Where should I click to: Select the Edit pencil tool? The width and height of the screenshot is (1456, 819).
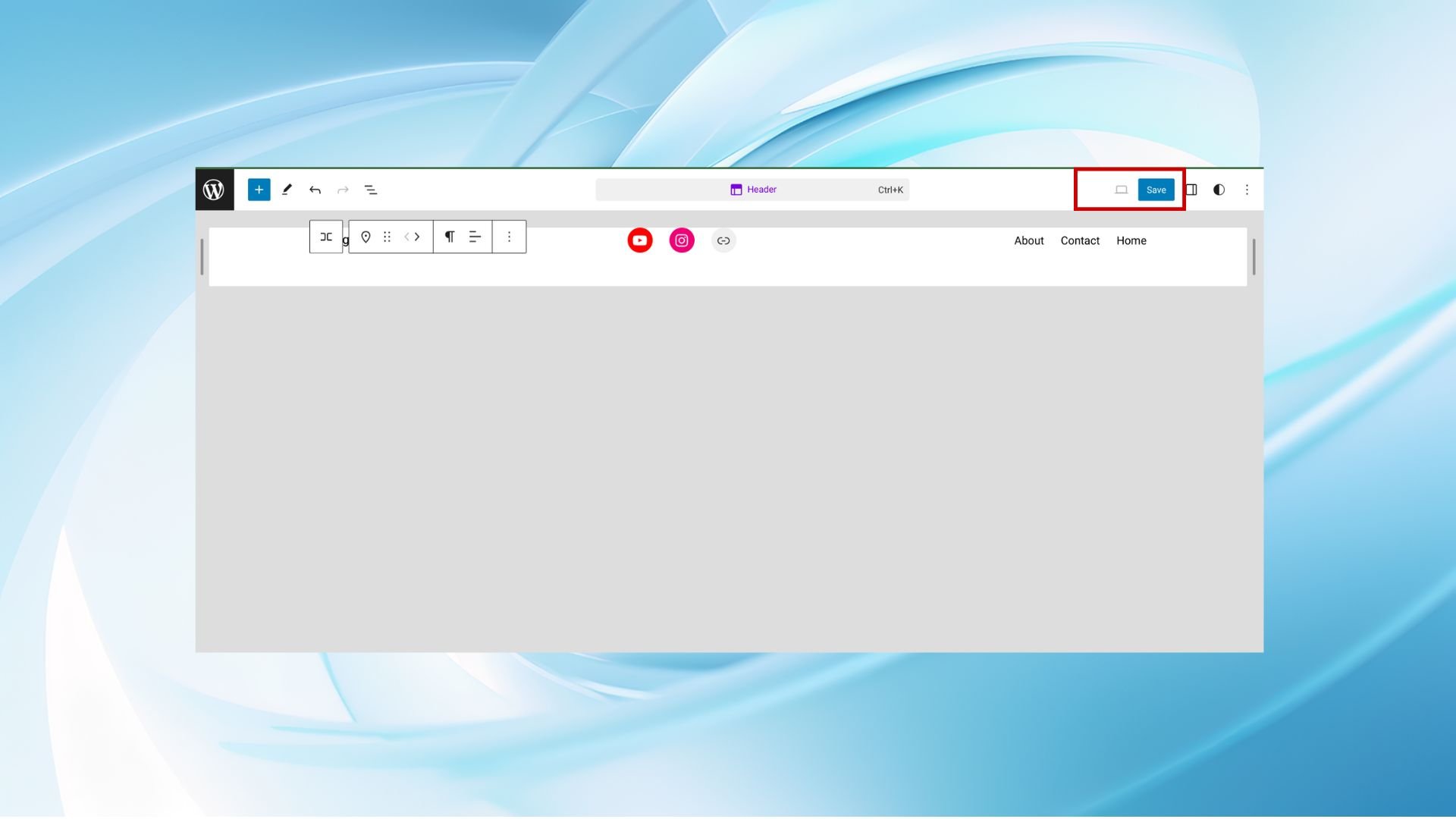[x=287, y=190]
